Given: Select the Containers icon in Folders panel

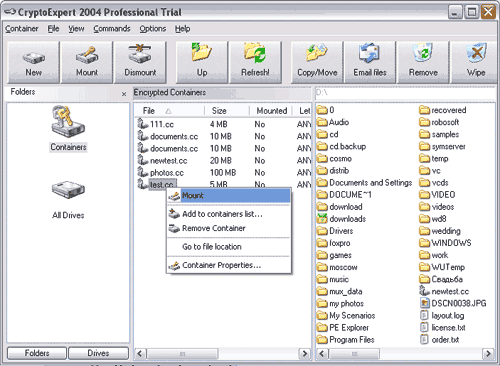Looking at the screenshot, I should pyautogui.click(x=68, y=129).
